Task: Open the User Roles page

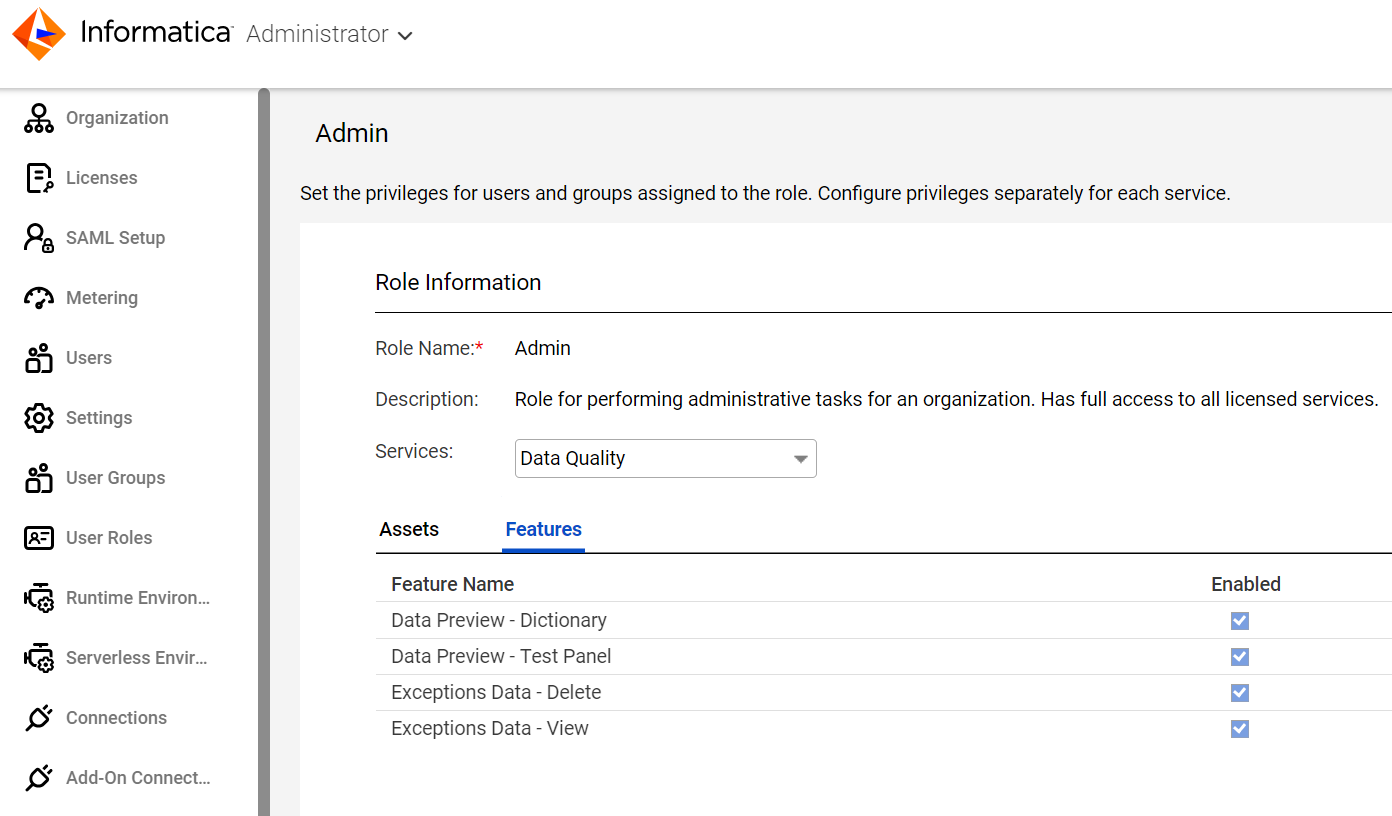Action: (109, 538)
